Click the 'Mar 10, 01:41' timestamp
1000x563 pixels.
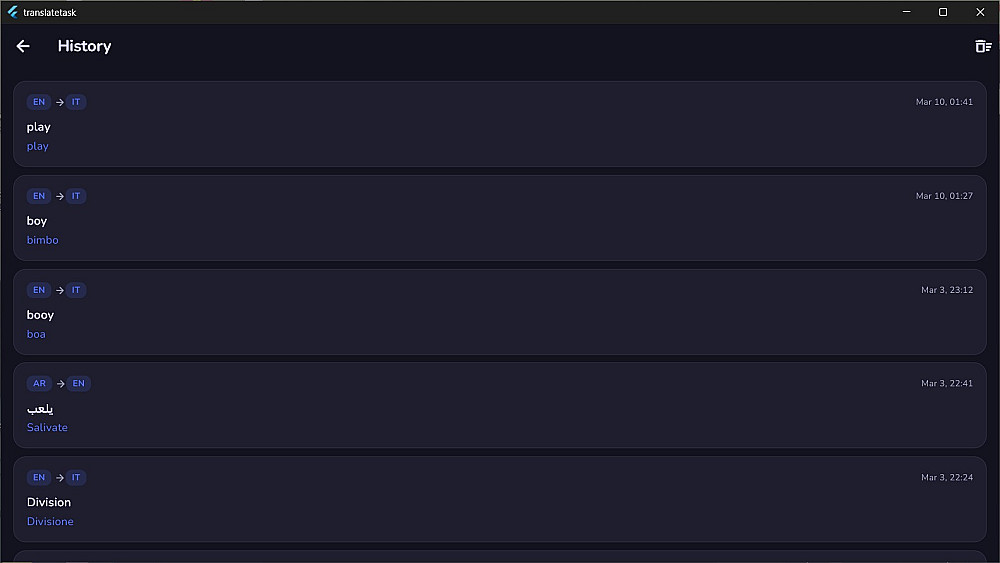944,102
